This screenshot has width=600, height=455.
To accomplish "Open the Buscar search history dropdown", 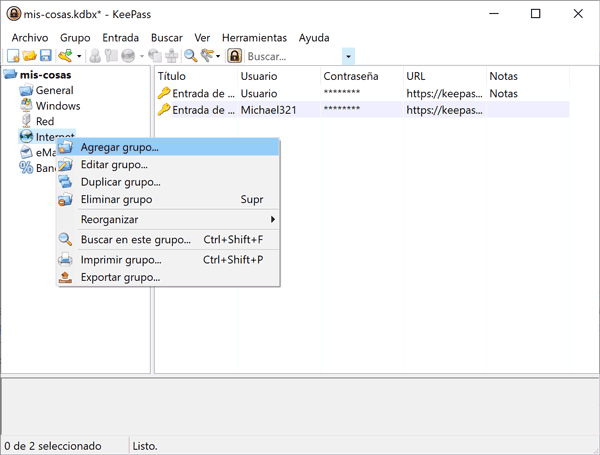I will [348, 57].
